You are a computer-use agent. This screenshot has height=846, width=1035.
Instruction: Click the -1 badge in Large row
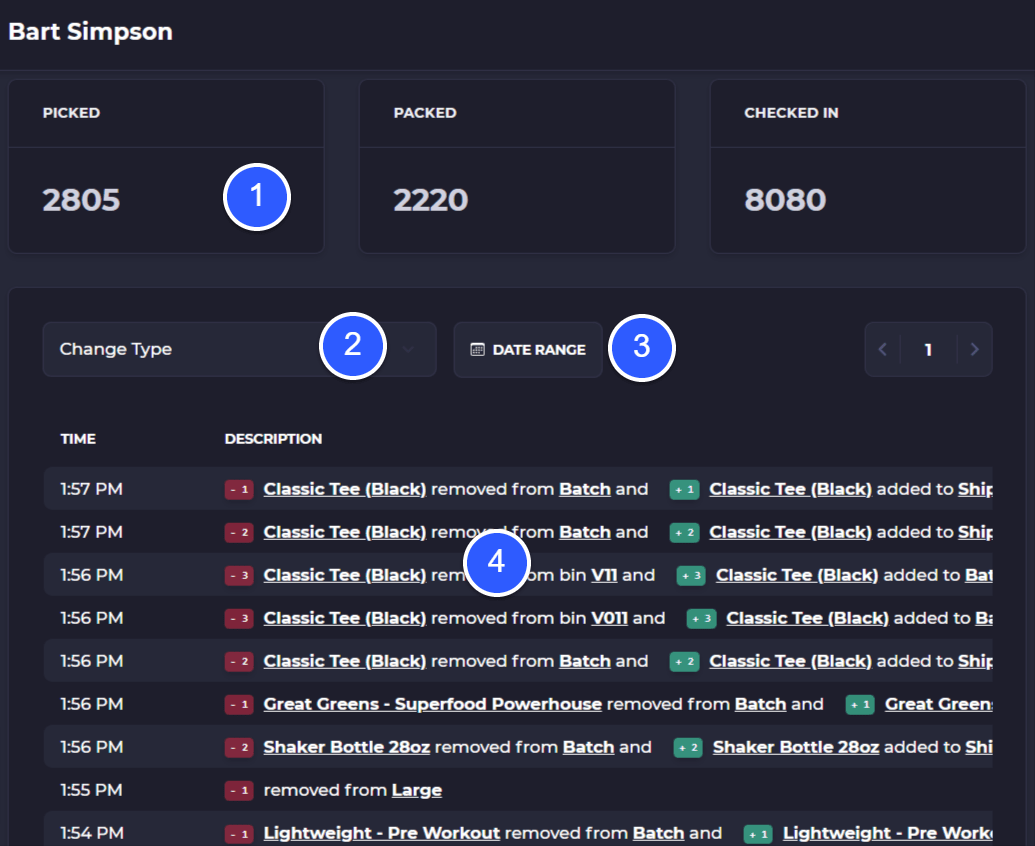(x=239, y=791)
